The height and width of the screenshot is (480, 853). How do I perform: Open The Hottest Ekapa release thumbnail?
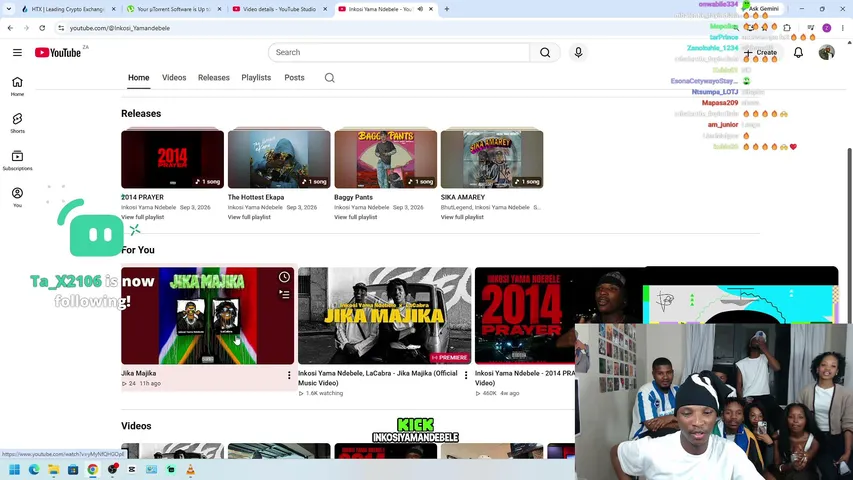coord(279,159)
